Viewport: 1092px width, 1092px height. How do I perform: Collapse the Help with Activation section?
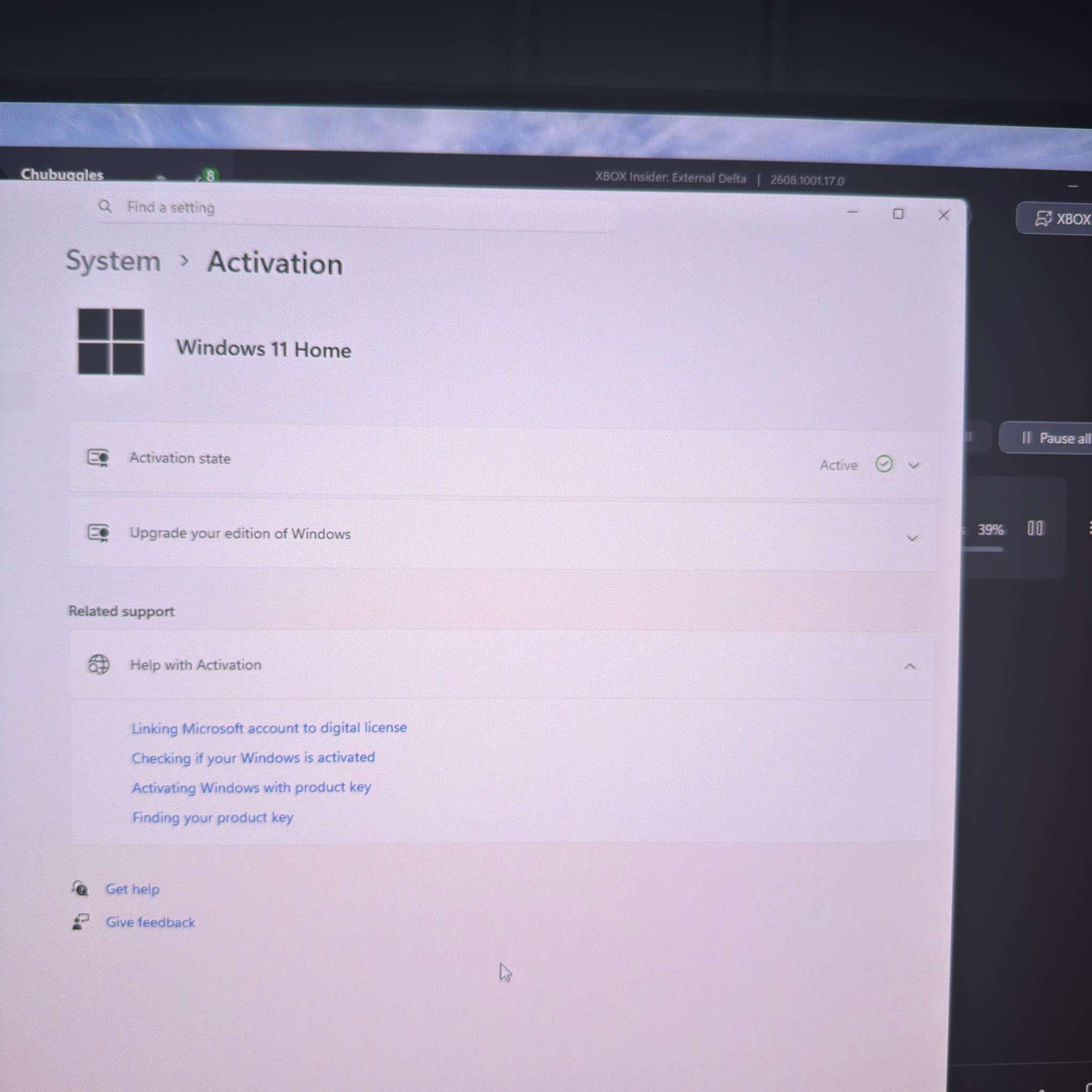910,667
